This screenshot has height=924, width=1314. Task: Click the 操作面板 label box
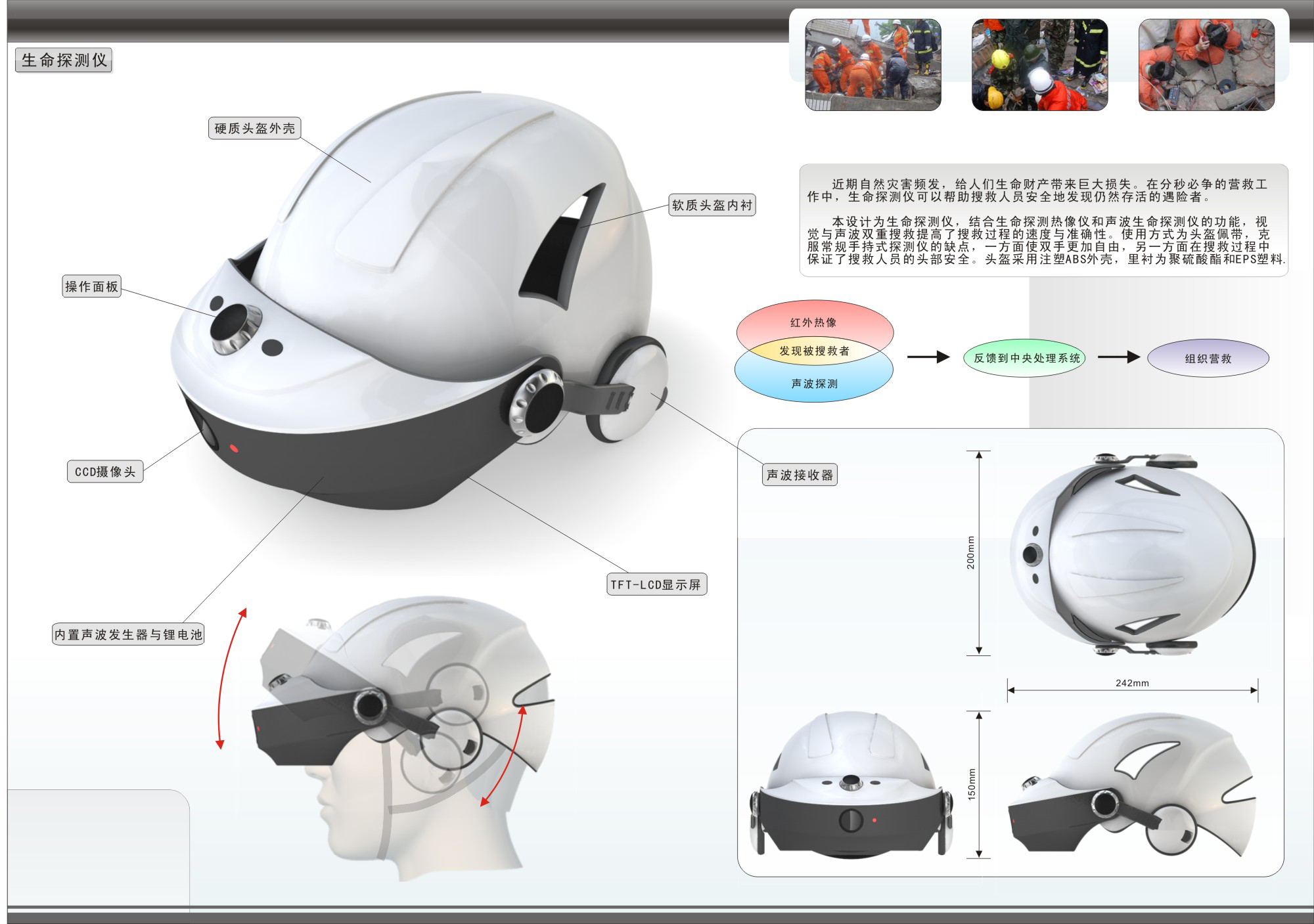(x=92, y=286)
